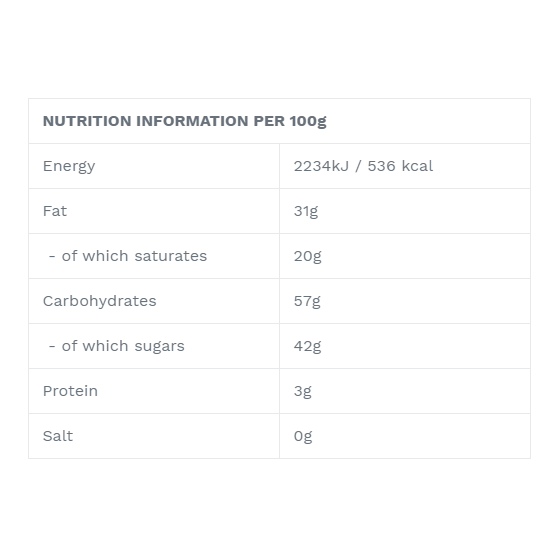This screenshot has width=560, height=560.
Task: Select the Energy row label
Action: click(x=69, y=166)
